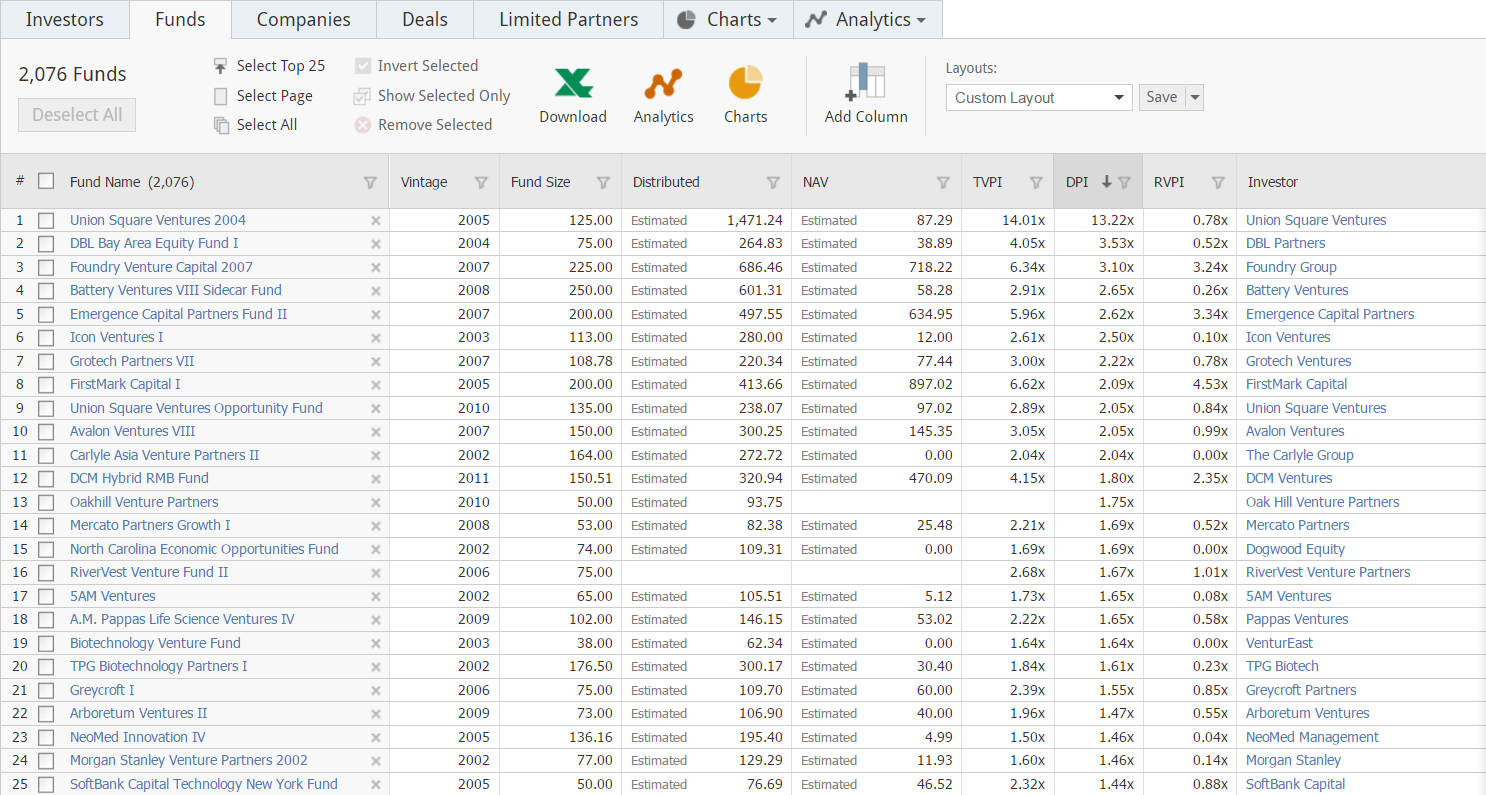The image size is (1486, 795).
Task: Check Mercato Partners Growth I checkbox
Action: (46, 526)
